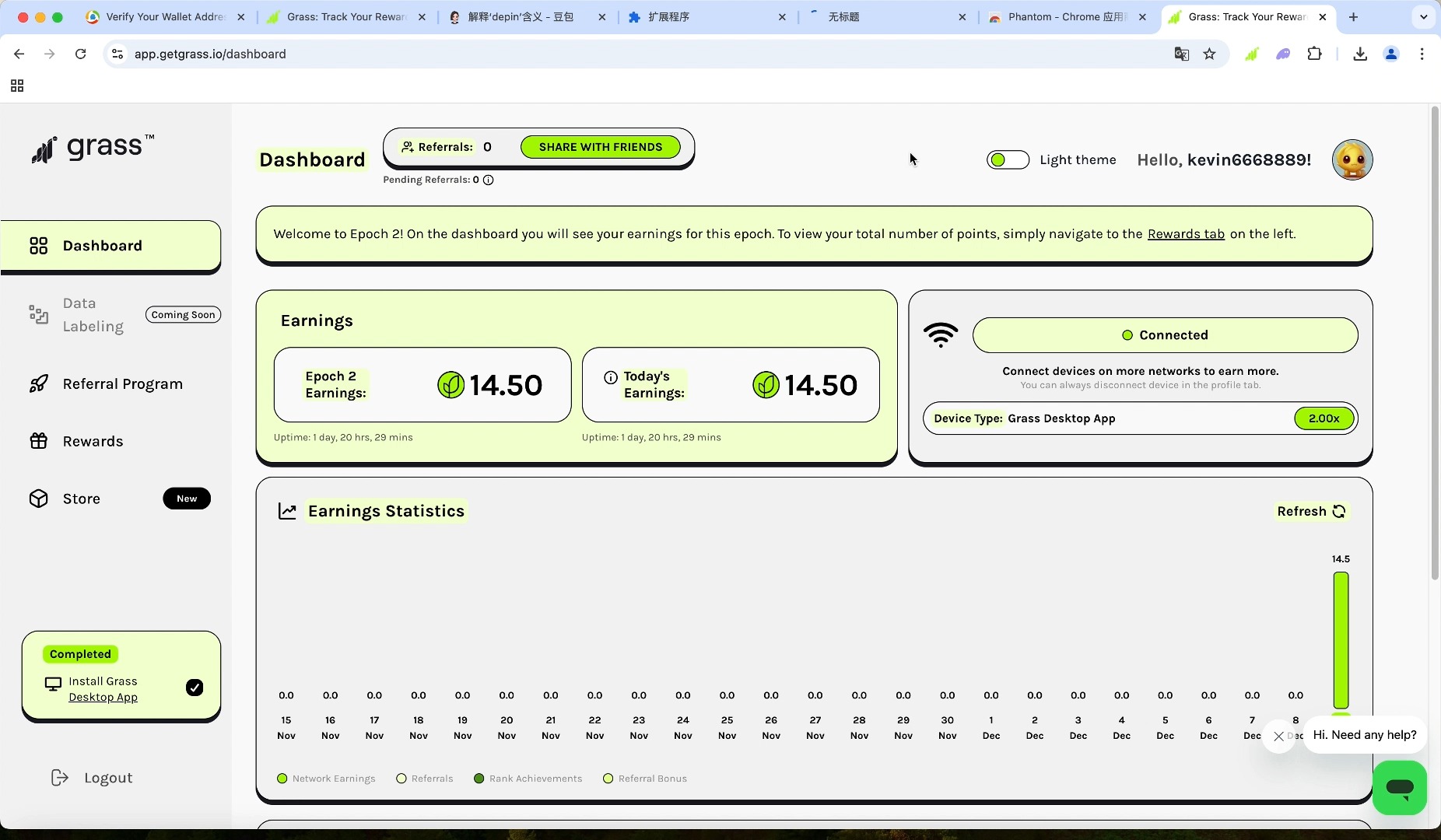
Task: Open the Dashboard sidebar item
Action: point(110,246)
